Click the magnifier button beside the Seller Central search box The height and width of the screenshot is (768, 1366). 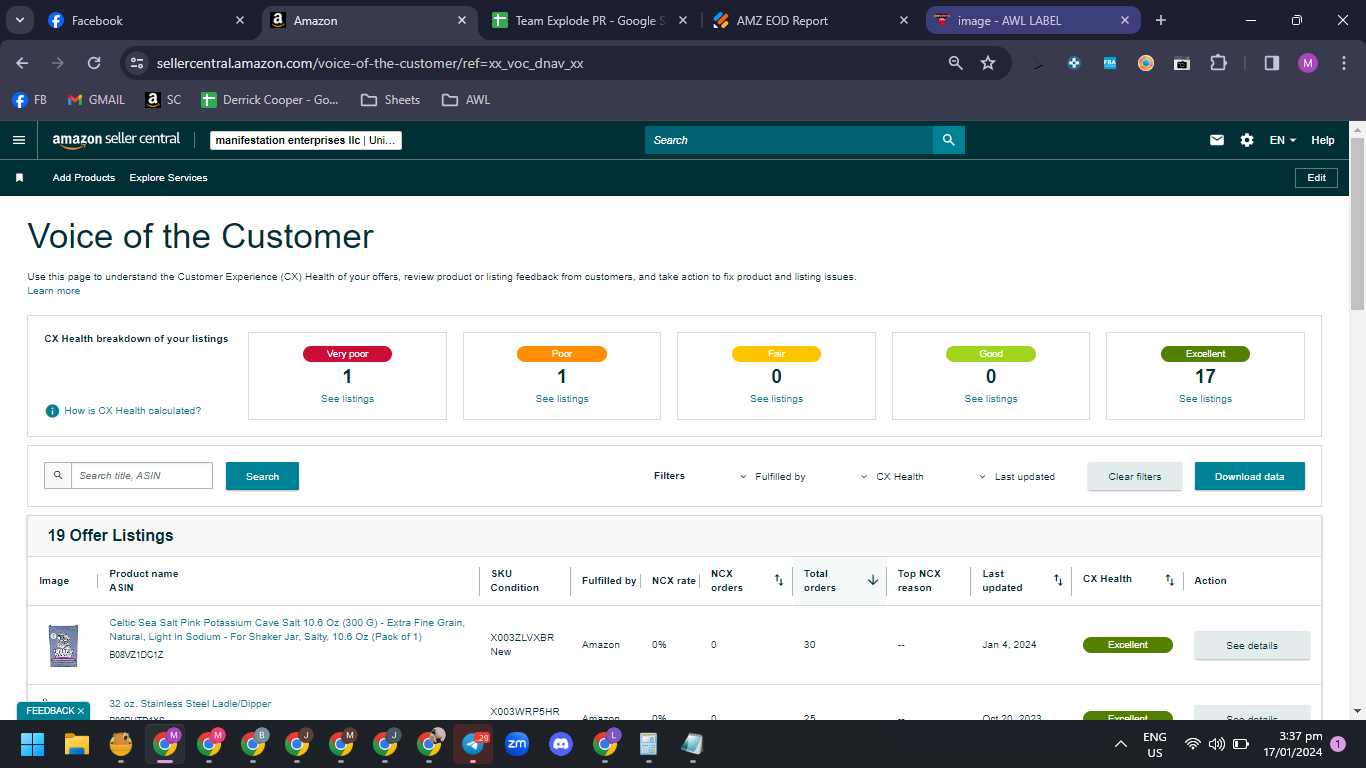(948, 140)
